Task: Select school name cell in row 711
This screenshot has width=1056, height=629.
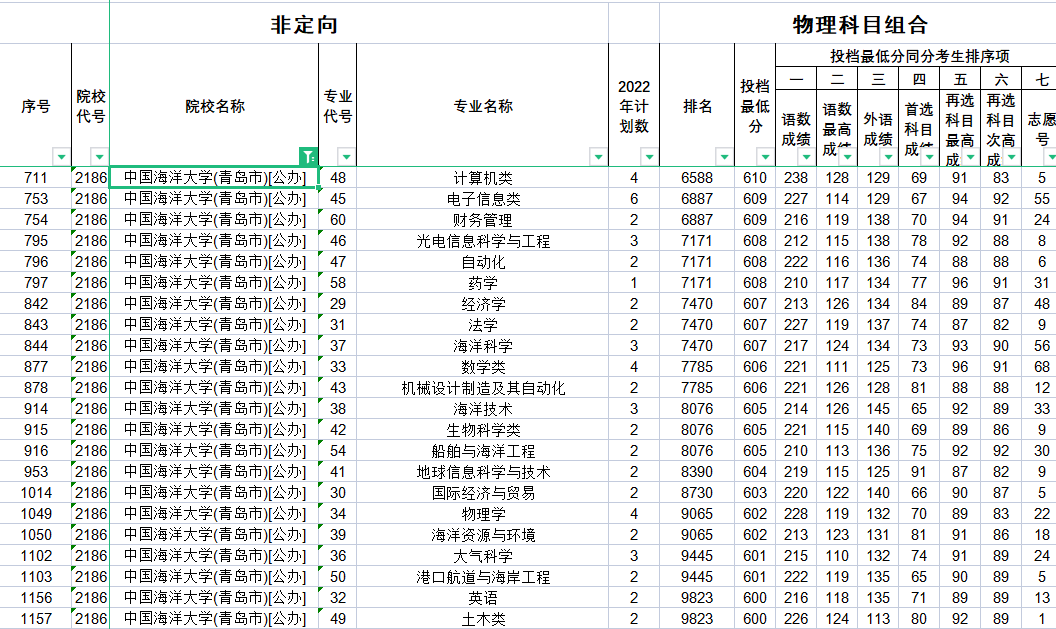Action: 214,178
